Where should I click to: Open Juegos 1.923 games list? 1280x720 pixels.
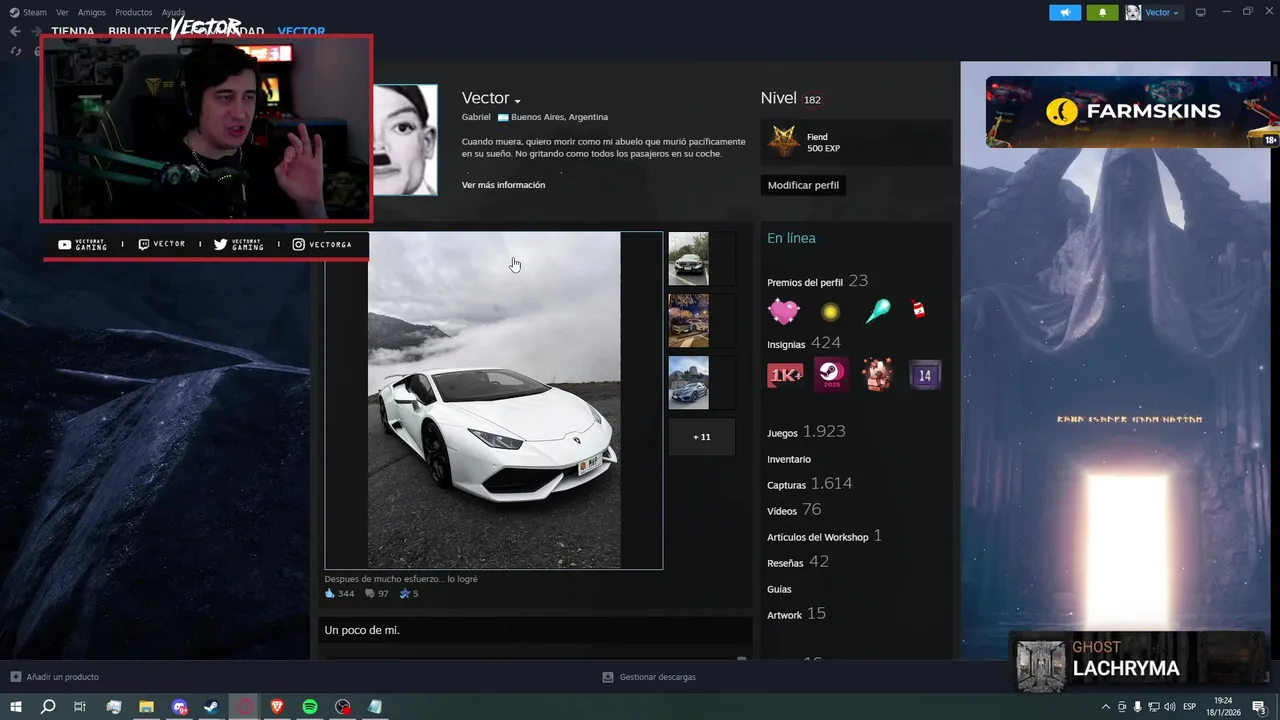click(806, 432)
